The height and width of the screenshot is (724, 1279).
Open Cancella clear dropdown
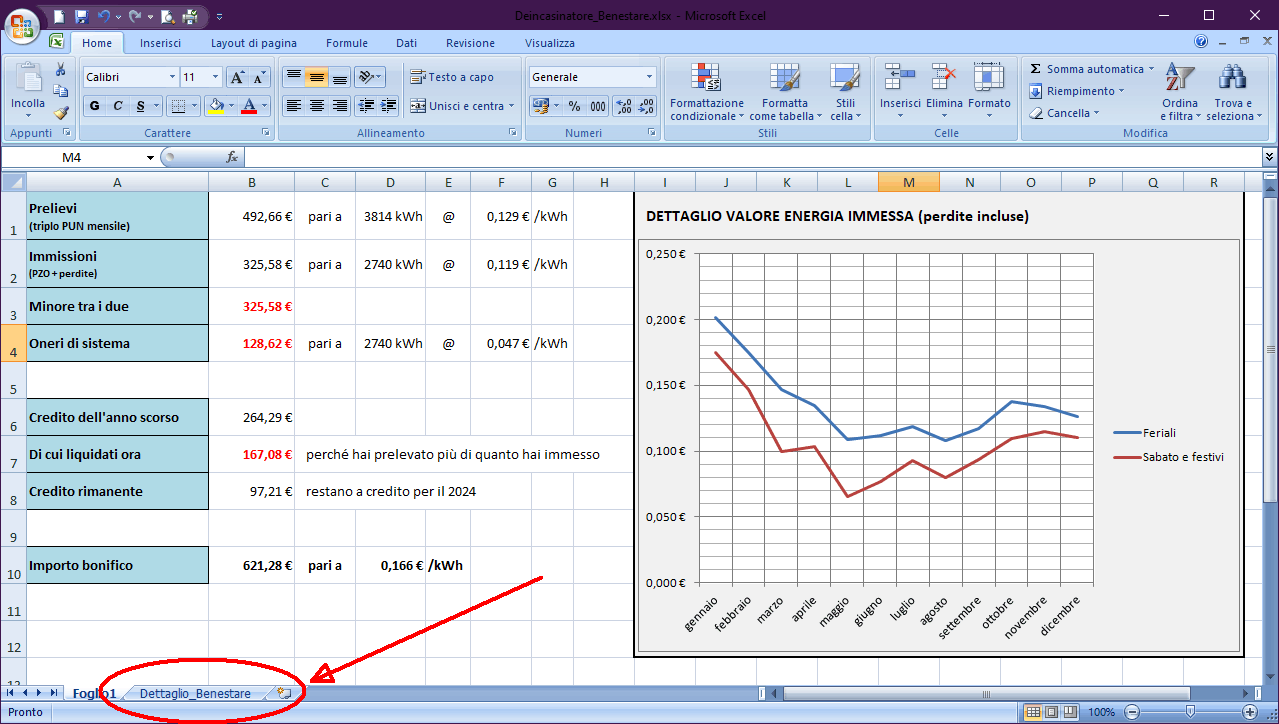pos(1064,113)
